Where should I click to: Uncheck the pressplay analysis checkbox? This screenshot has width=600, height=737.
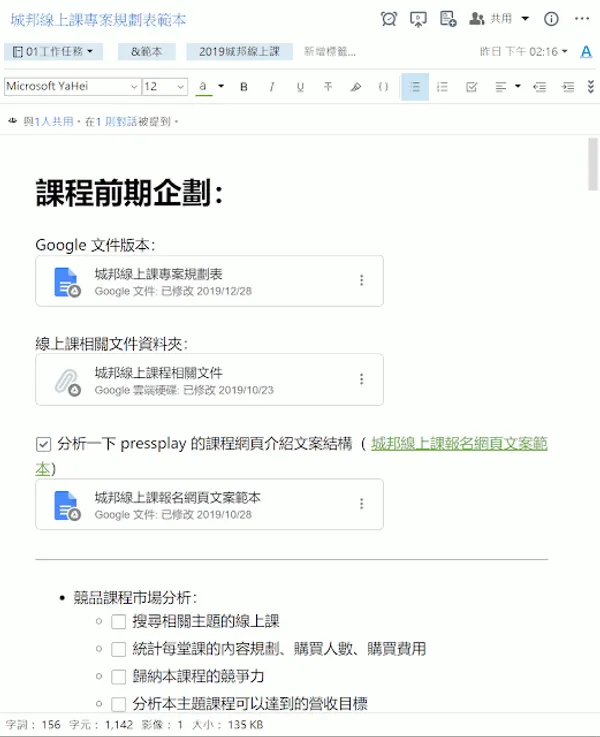point(43,444)
